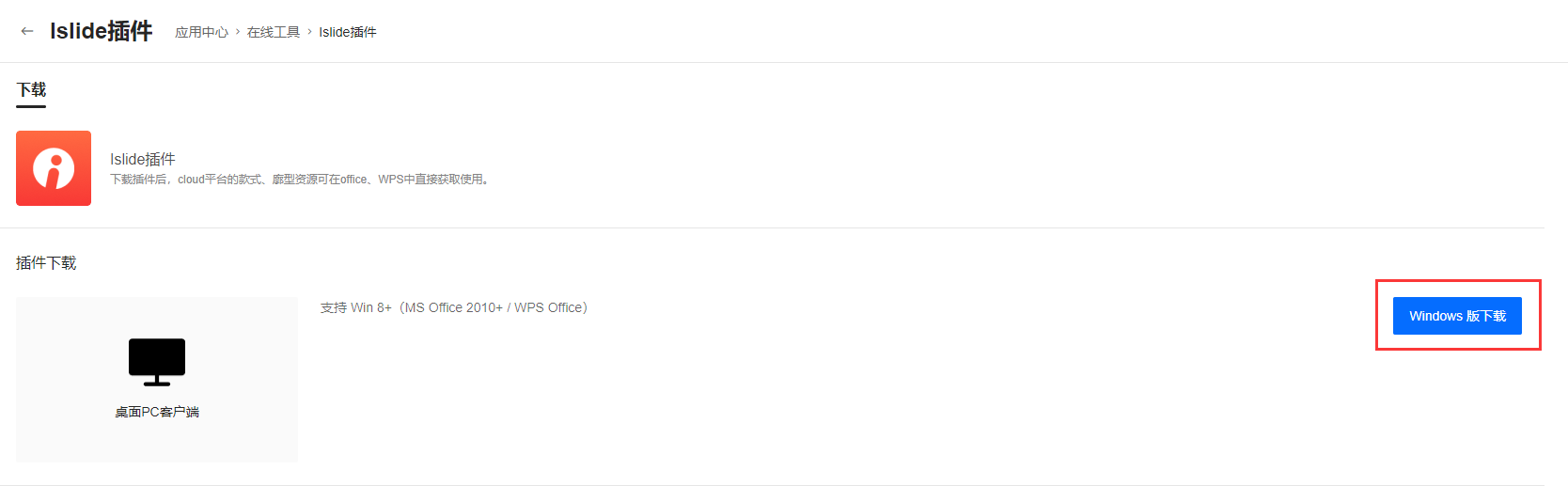Image resolution: width=1568 pixels, height=486 pixels.
Task: Click the chevron after 在线工具 breadcrumb
Action: pyautogui.click(x=309, y=32)
